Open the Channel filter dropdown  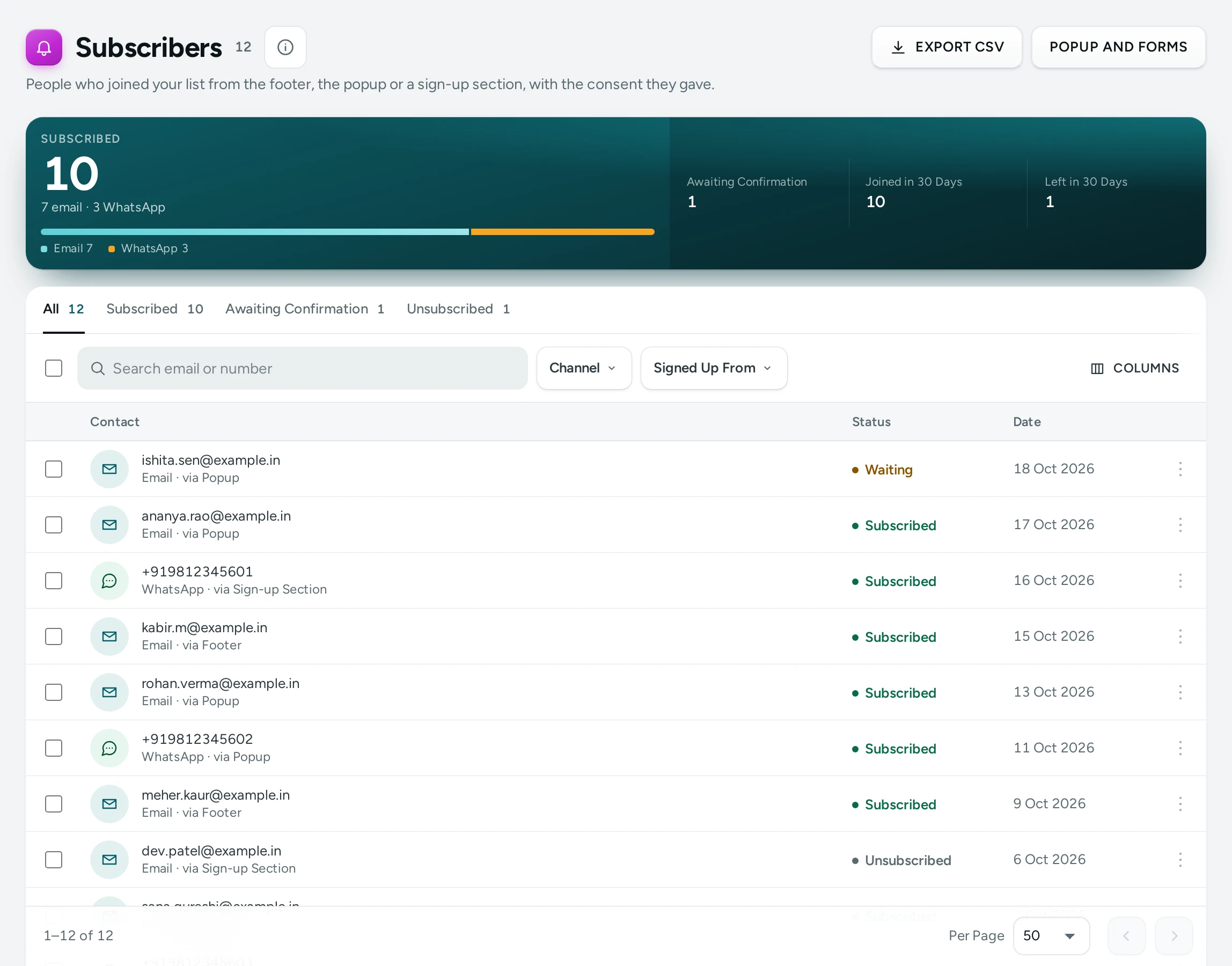[583, 368]
